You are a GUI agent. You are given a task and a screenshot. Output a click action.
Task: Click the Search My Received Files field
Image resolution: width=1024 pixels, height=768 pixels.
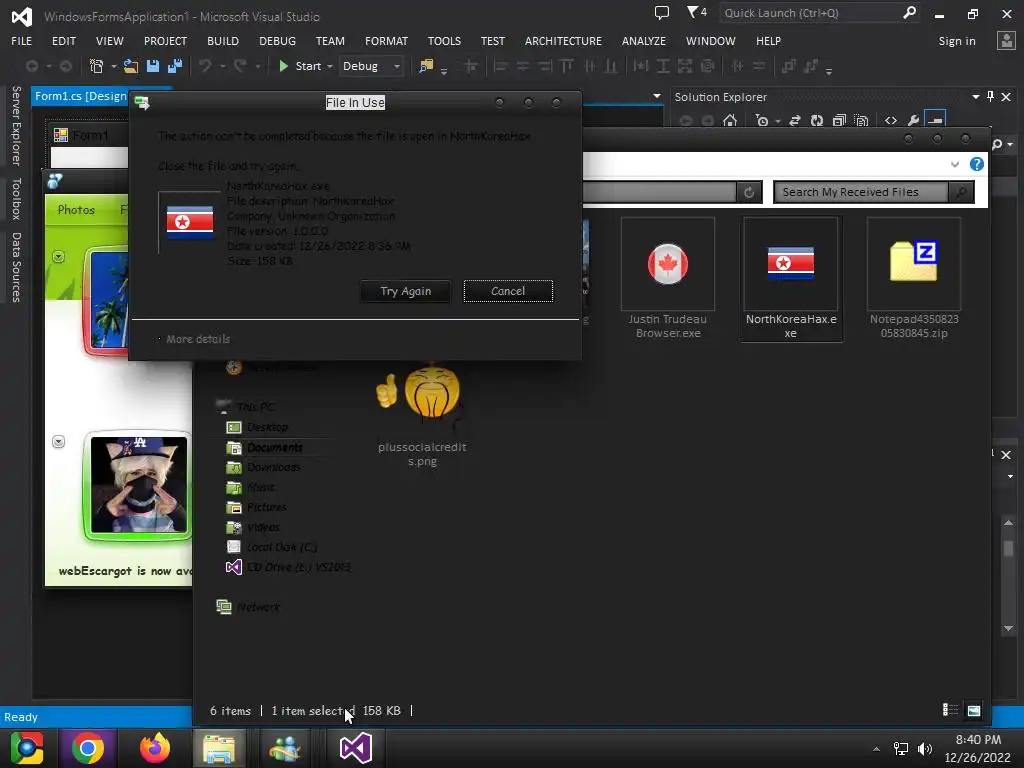[861, 192]
